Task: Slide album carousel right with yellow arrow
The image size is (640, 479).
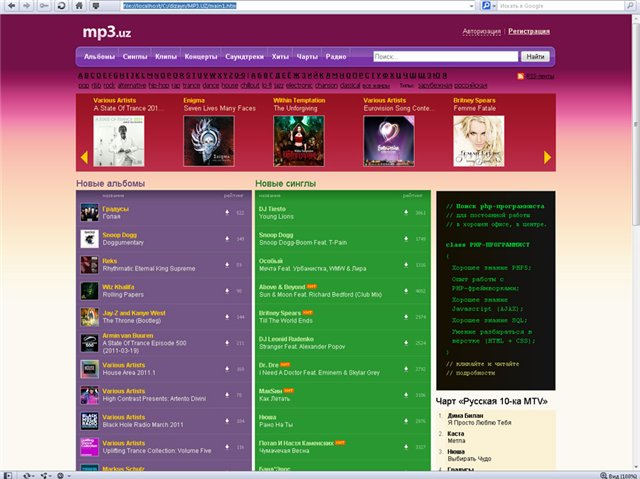Action: 547,157
